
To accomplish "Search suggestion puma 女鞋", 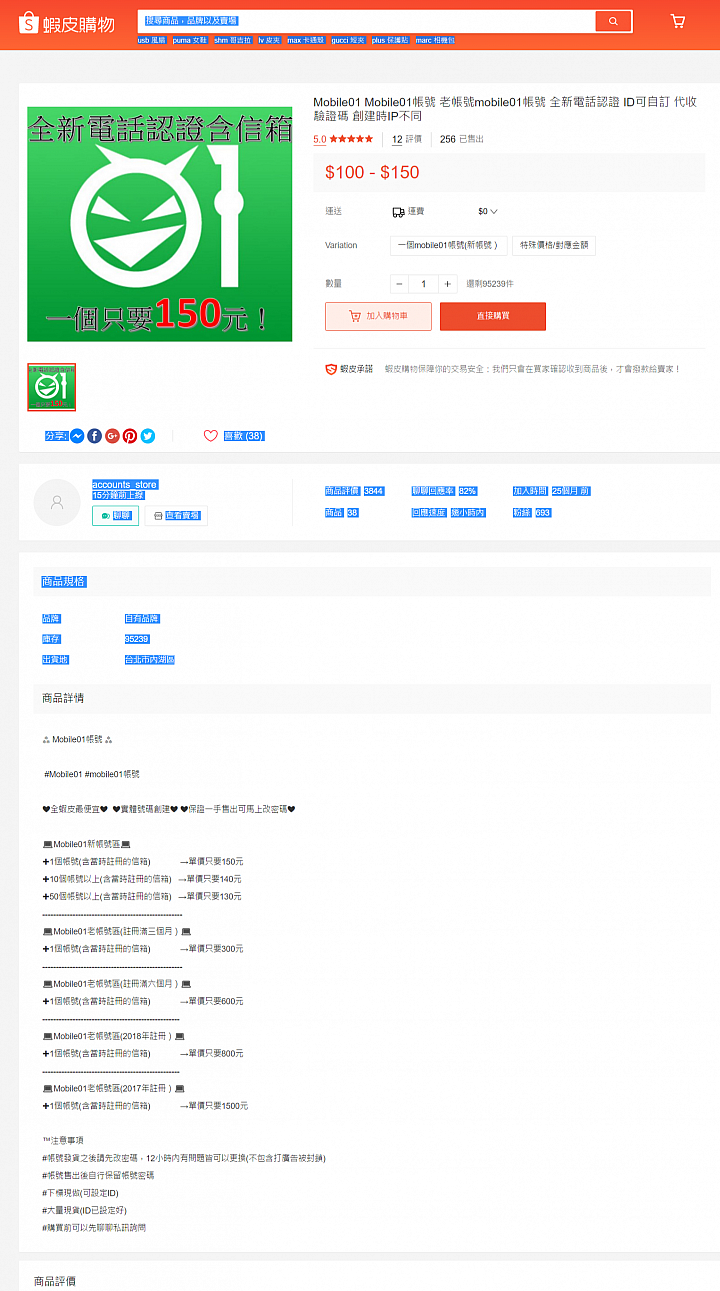I will point(190,41).
